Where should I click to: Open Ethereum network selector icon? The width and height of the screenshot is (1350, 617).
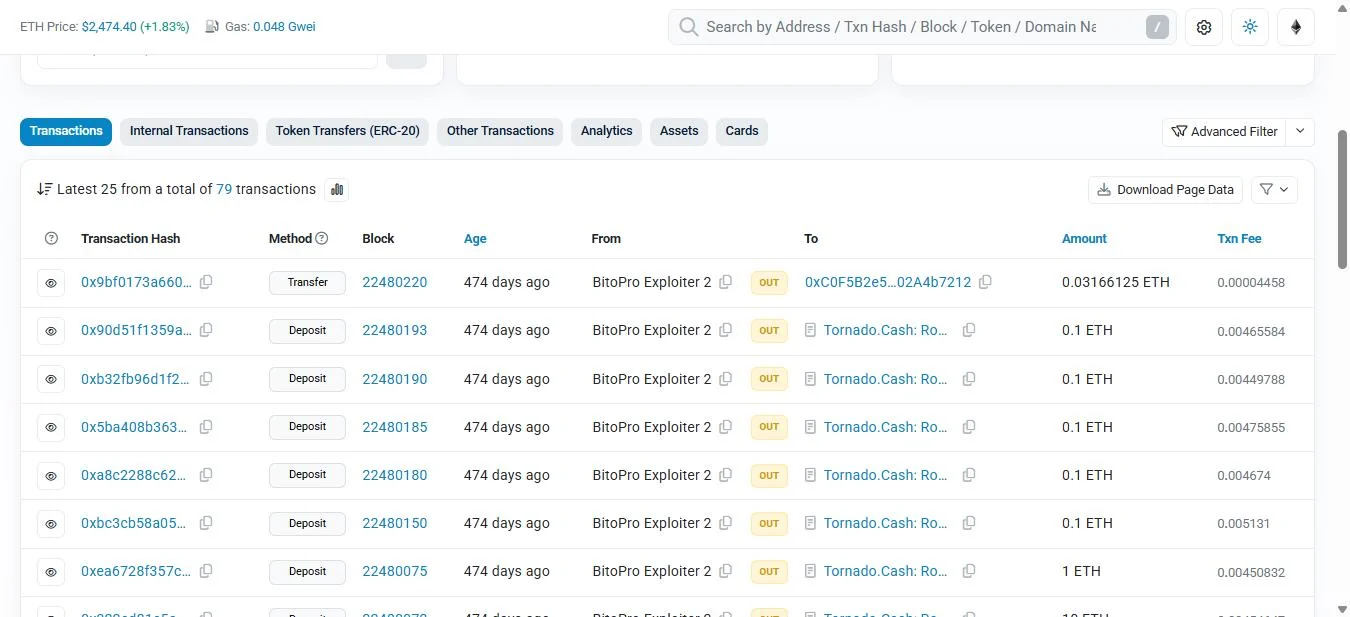click(1296, 27)
